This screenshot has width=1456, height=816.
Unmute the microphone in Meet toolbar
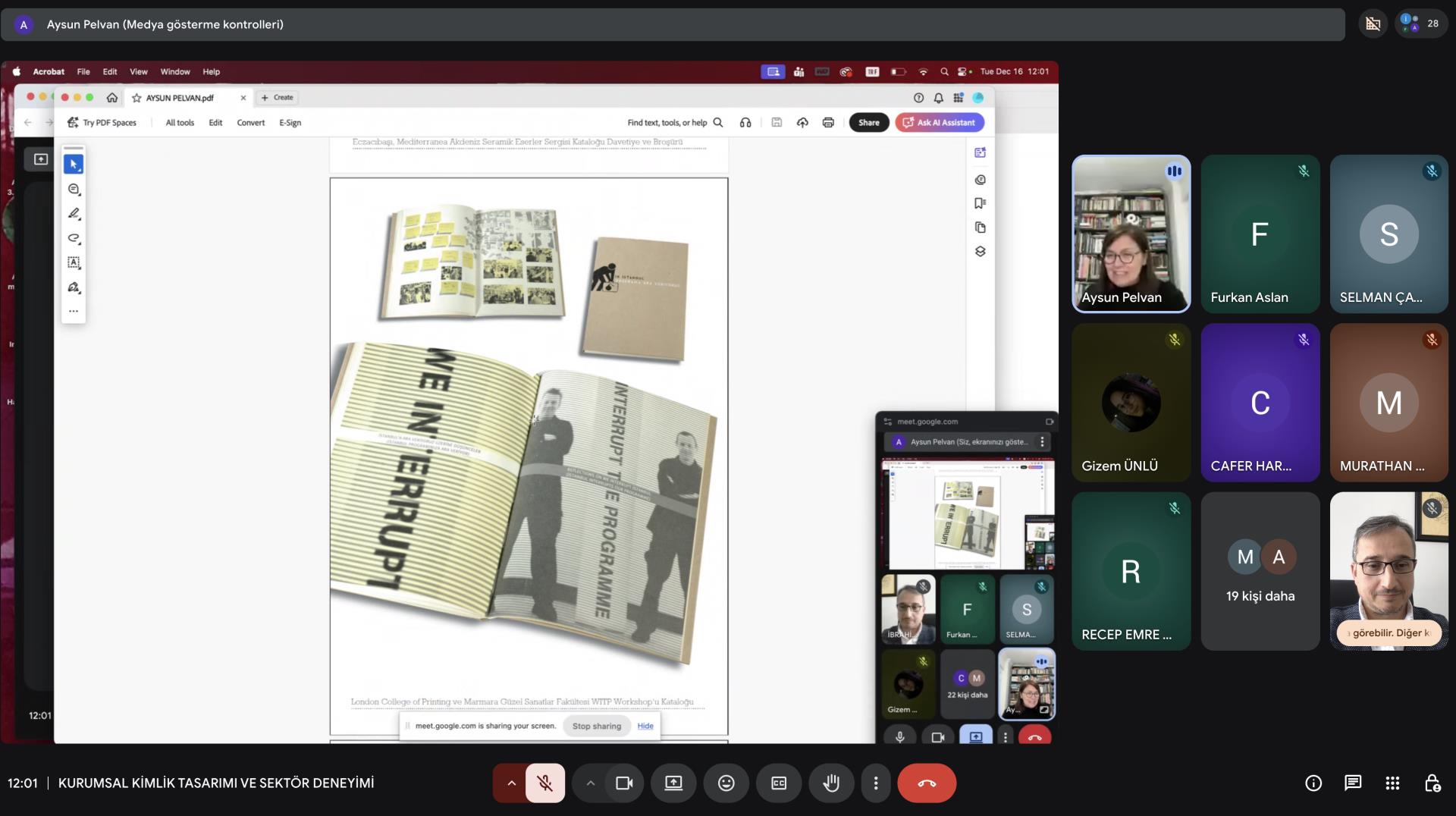click(x=544, y=783)
